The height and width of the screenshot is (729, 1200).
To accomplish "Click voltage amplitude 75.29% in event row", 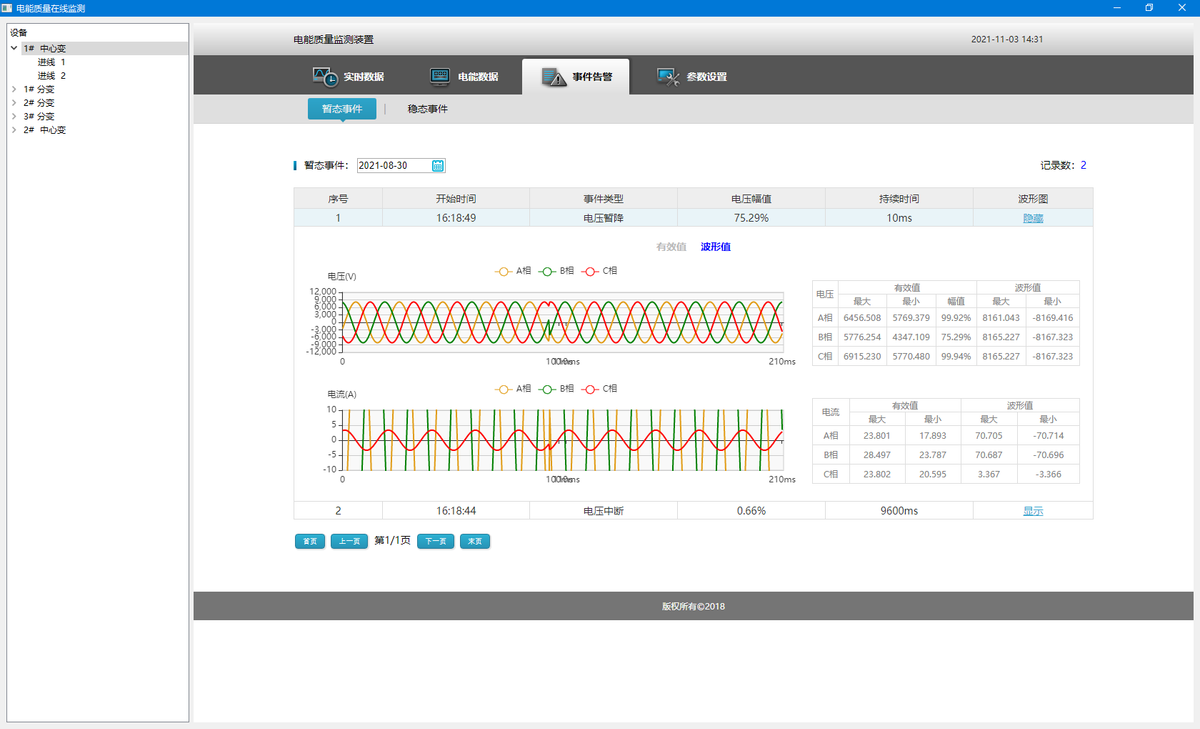I will click(x=751, y=218).
